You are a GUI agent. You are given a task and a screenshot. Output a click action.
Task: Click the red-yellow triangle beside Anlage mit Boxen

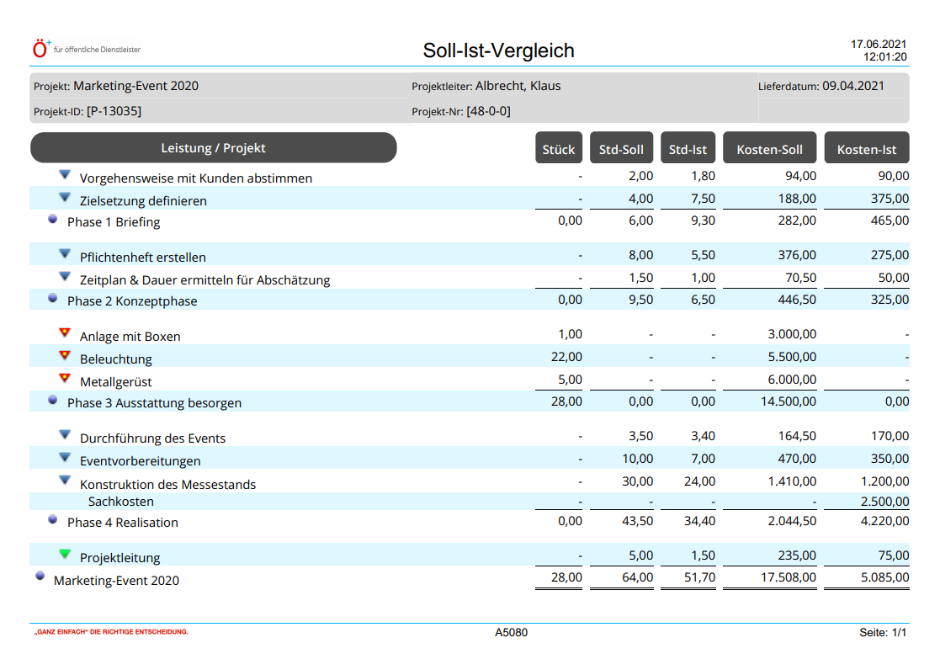65,333
